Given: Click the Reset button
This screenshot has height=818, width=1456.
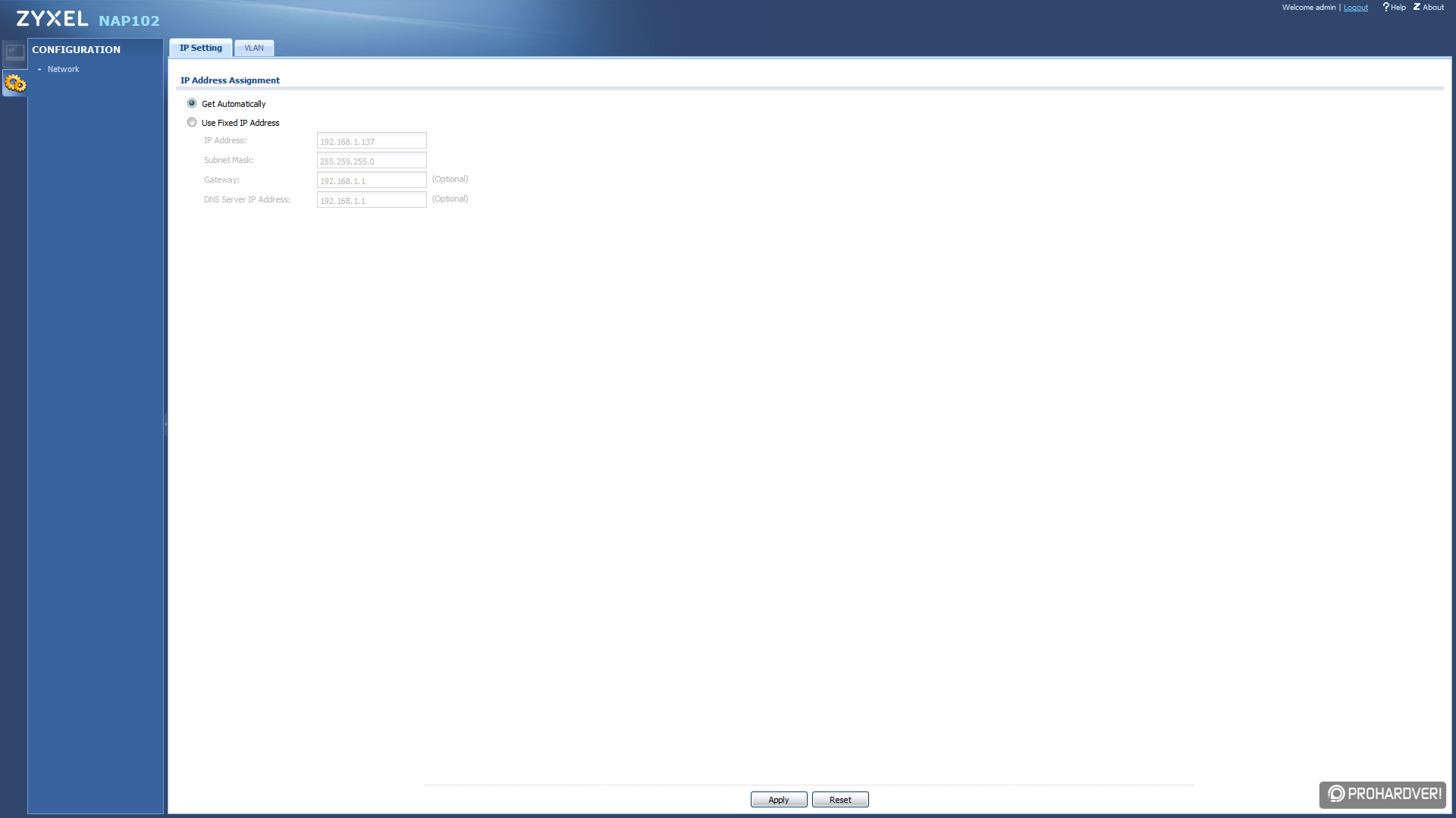Looking at the screenshot, I should 840,800.
